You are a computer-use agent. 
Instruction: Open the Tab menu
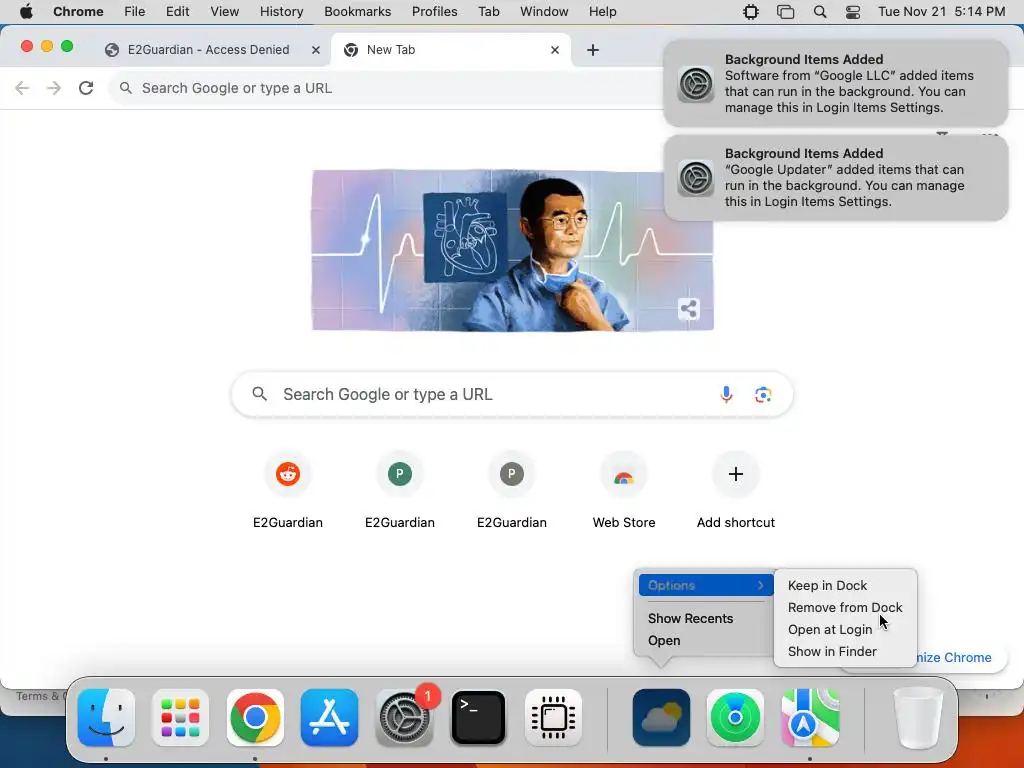488,12
